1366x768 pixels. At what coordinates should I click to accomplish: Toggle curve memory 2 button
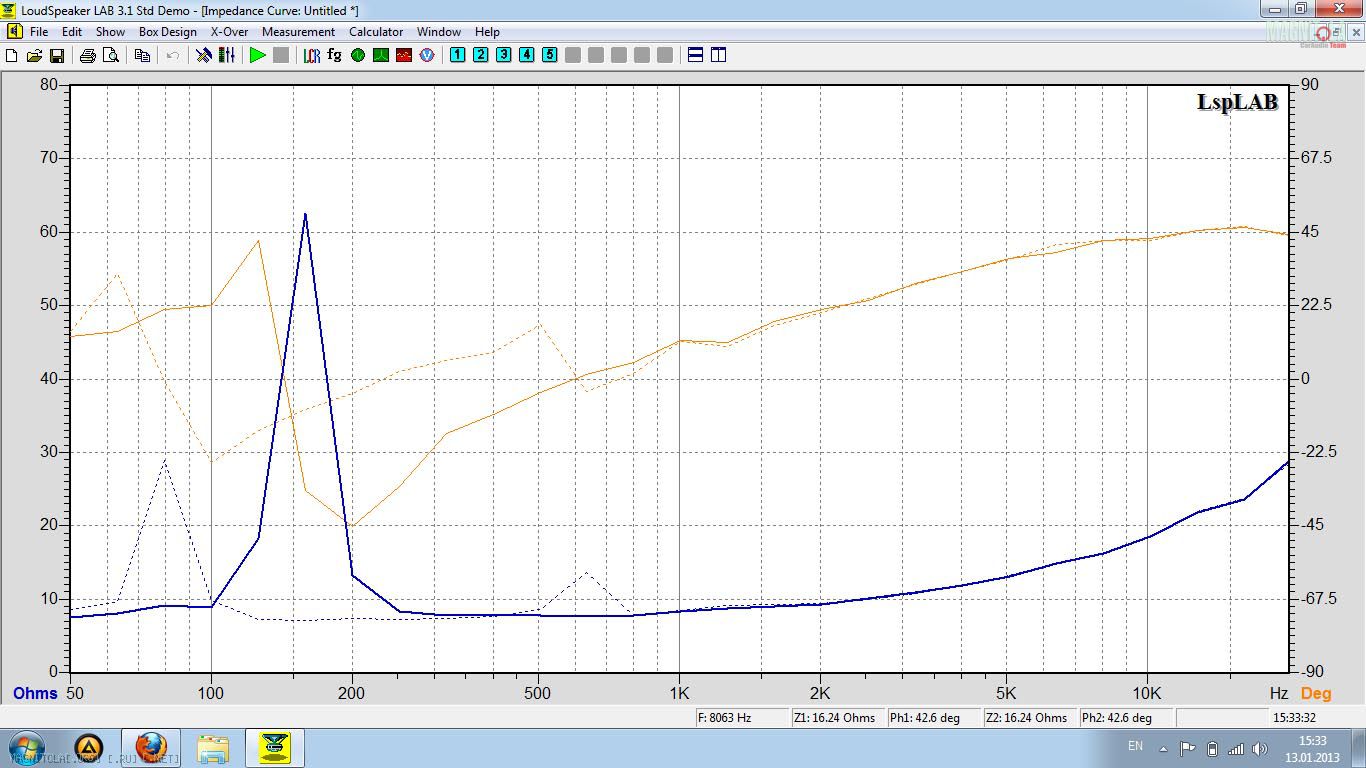480,55
